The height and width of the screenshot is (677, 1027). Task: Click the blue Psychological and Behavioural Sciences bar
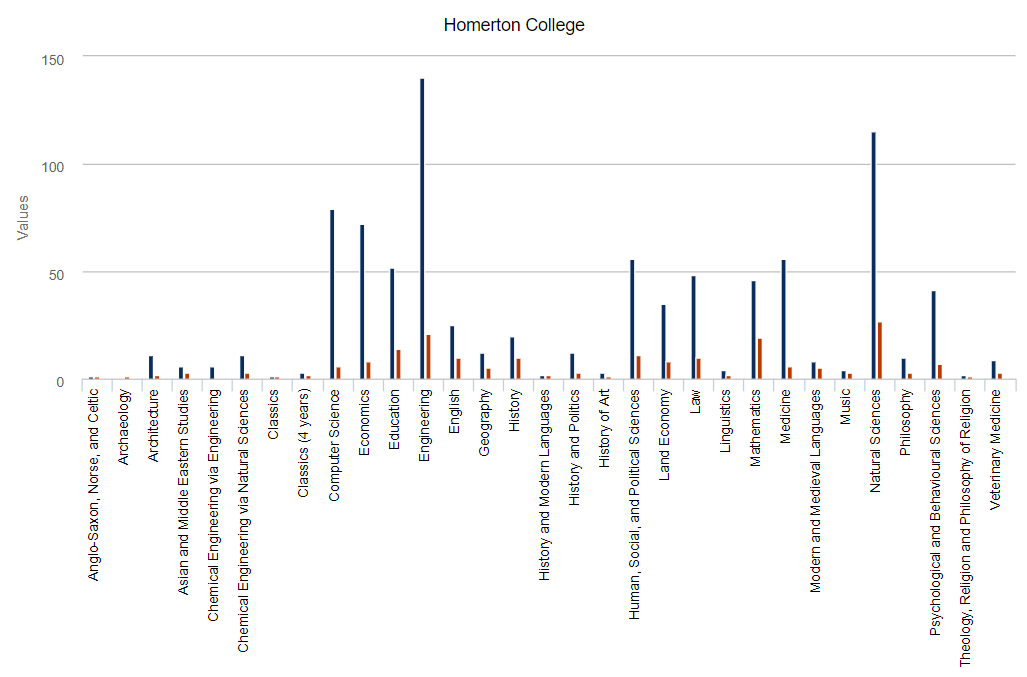click(934, 335)
